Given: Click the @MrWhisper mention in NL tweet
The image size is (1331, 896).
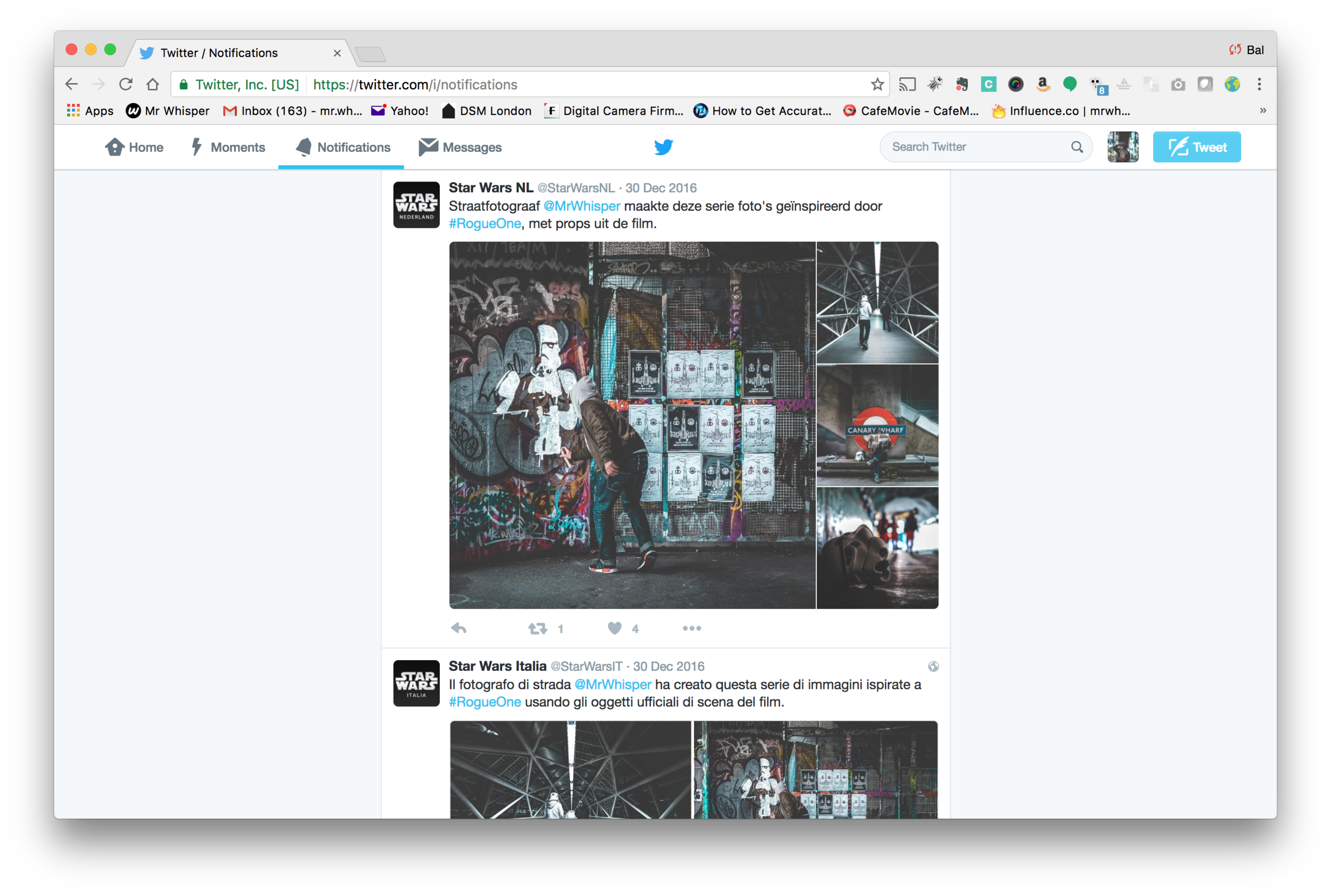Looking at the screenshot, I should coord(582,206).
